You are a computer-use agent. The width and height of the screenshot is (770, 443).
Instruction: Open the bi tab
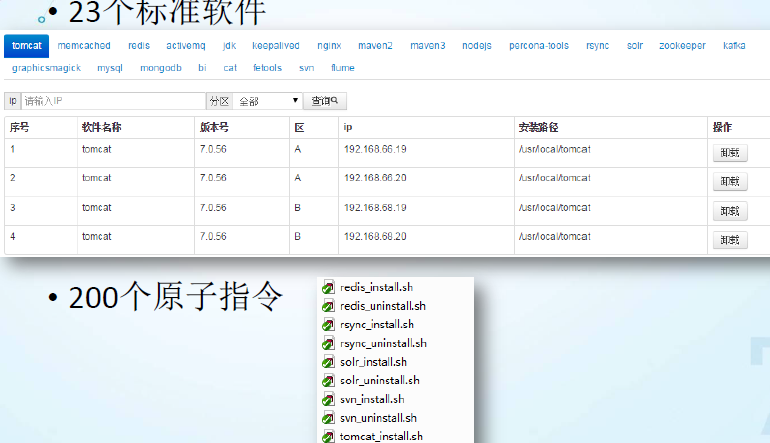coord(202,68)
